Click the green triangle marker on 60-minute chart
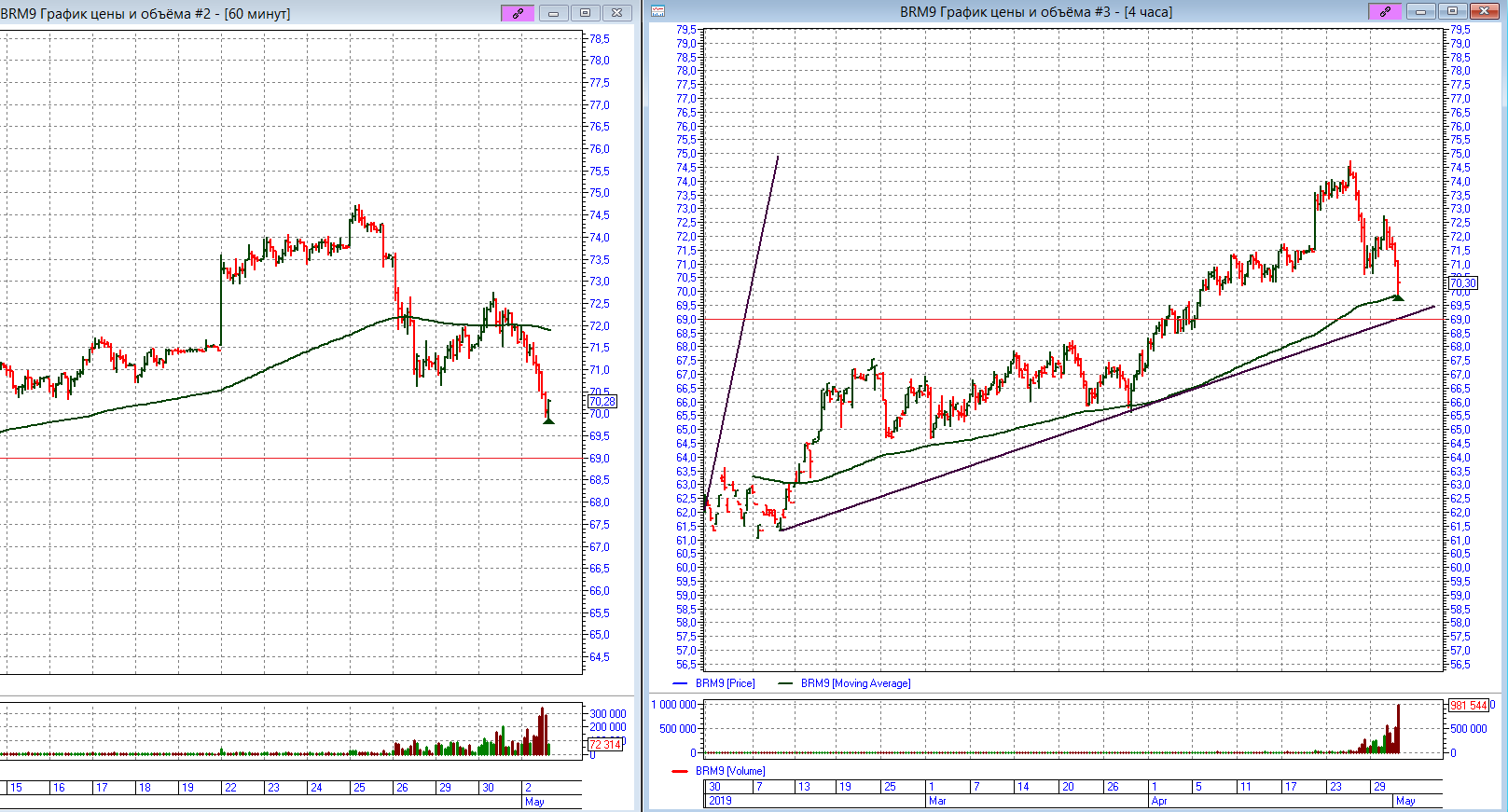1508x812 pixels. pos(548,420)
